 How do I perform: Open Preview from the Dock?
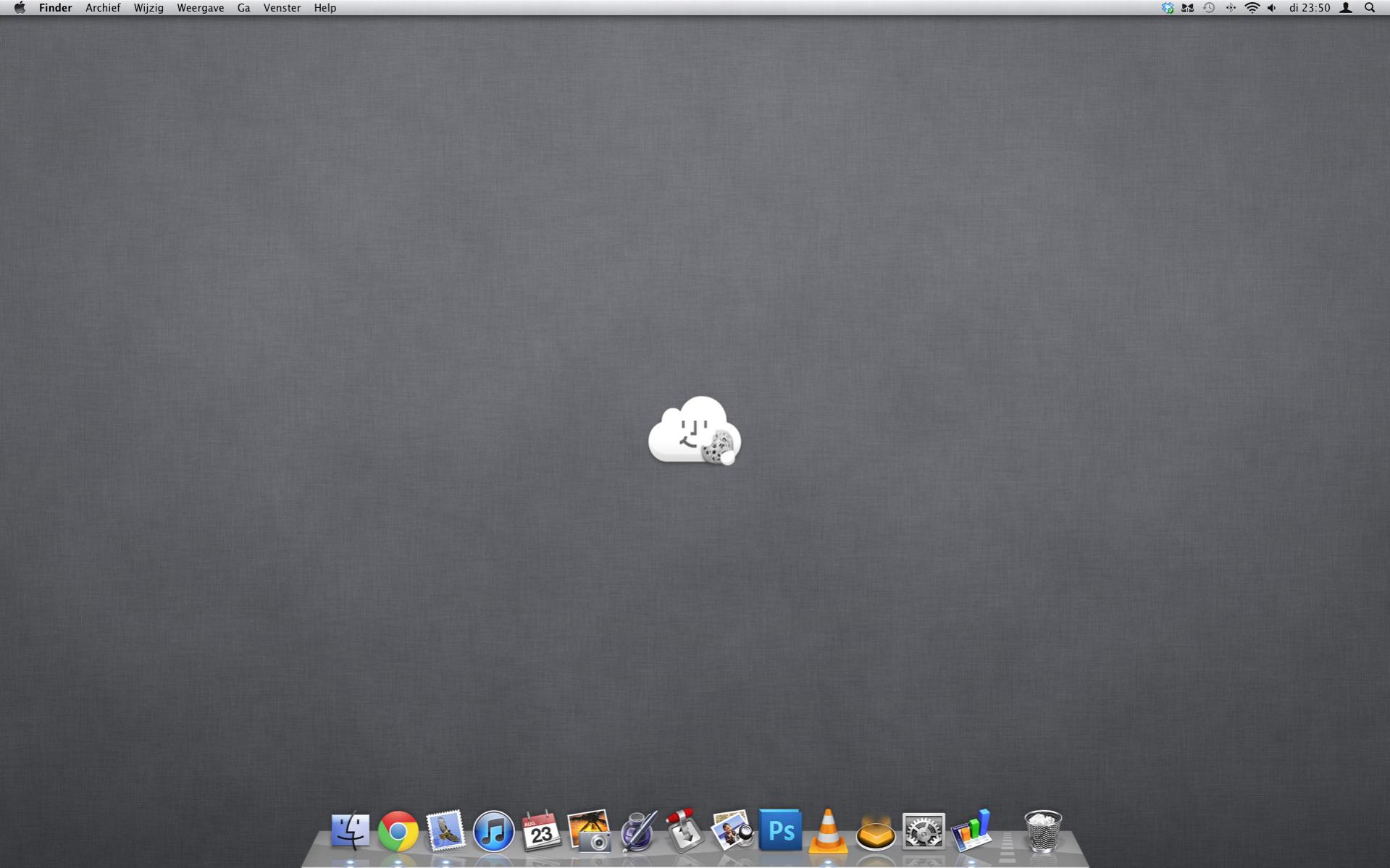732,830
